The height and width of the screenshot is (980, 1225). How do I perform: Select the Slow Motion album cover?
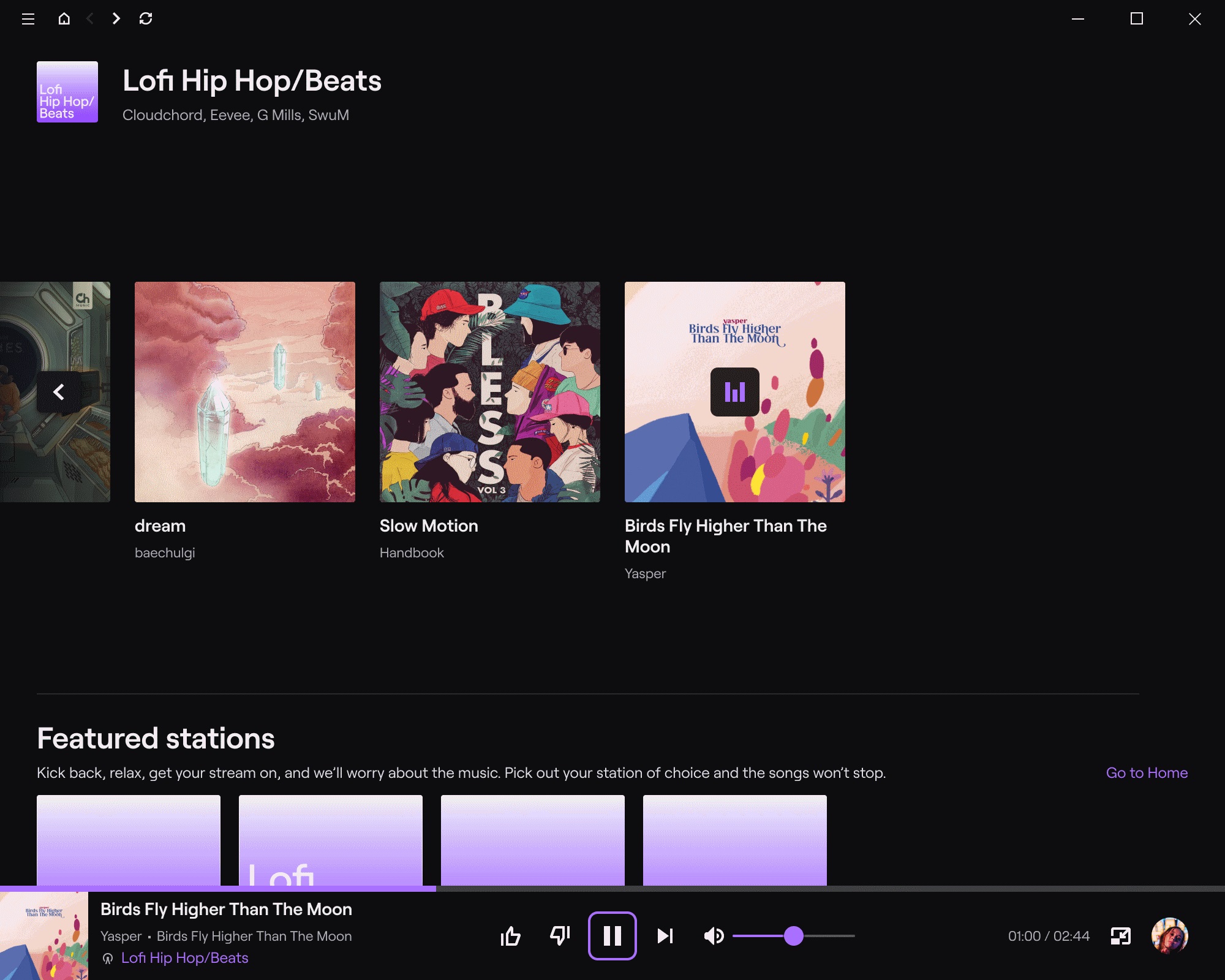pos(490,392)
